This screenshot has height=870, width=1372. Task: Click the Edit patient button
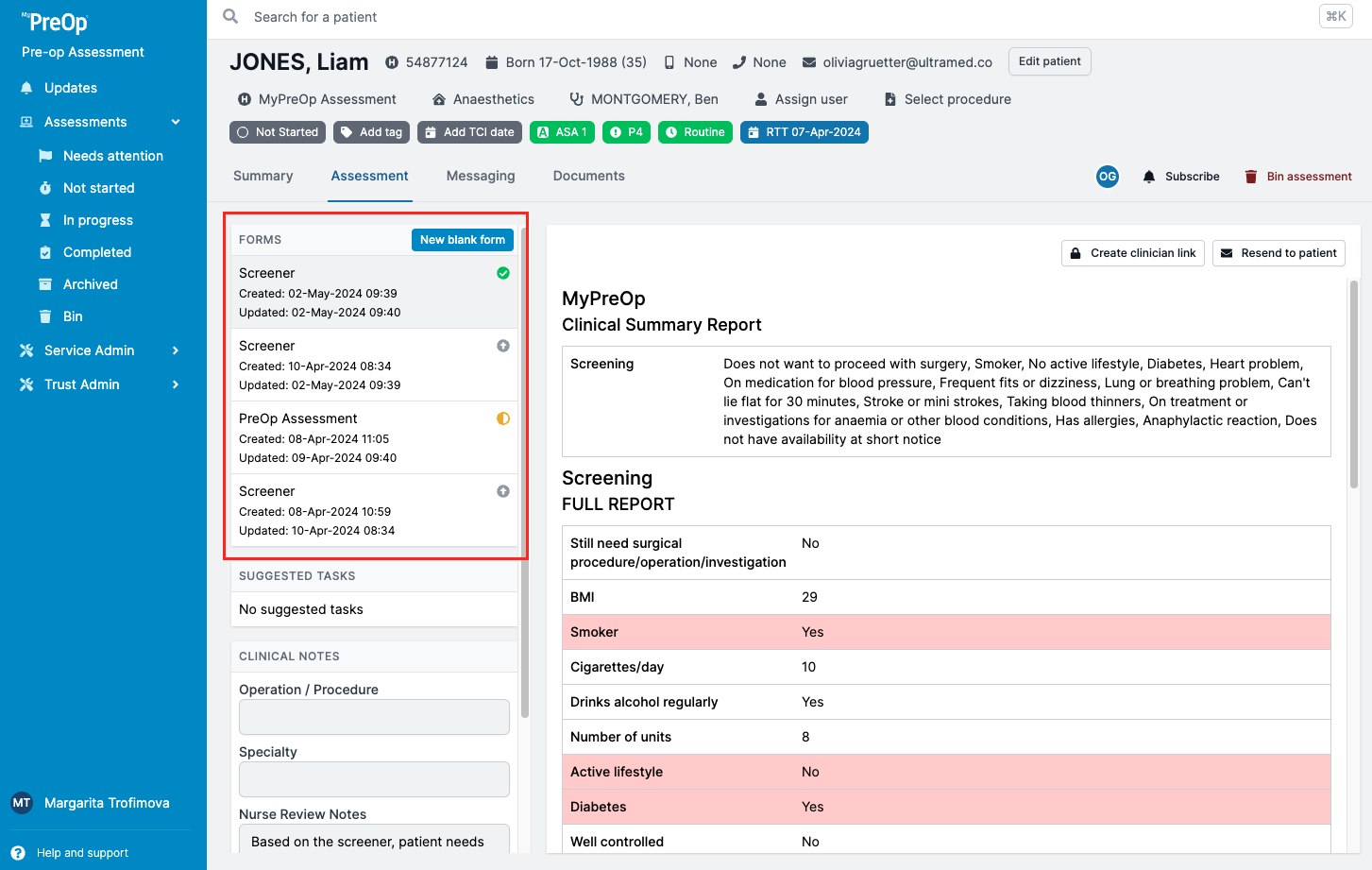click(x=1050, y=61)
